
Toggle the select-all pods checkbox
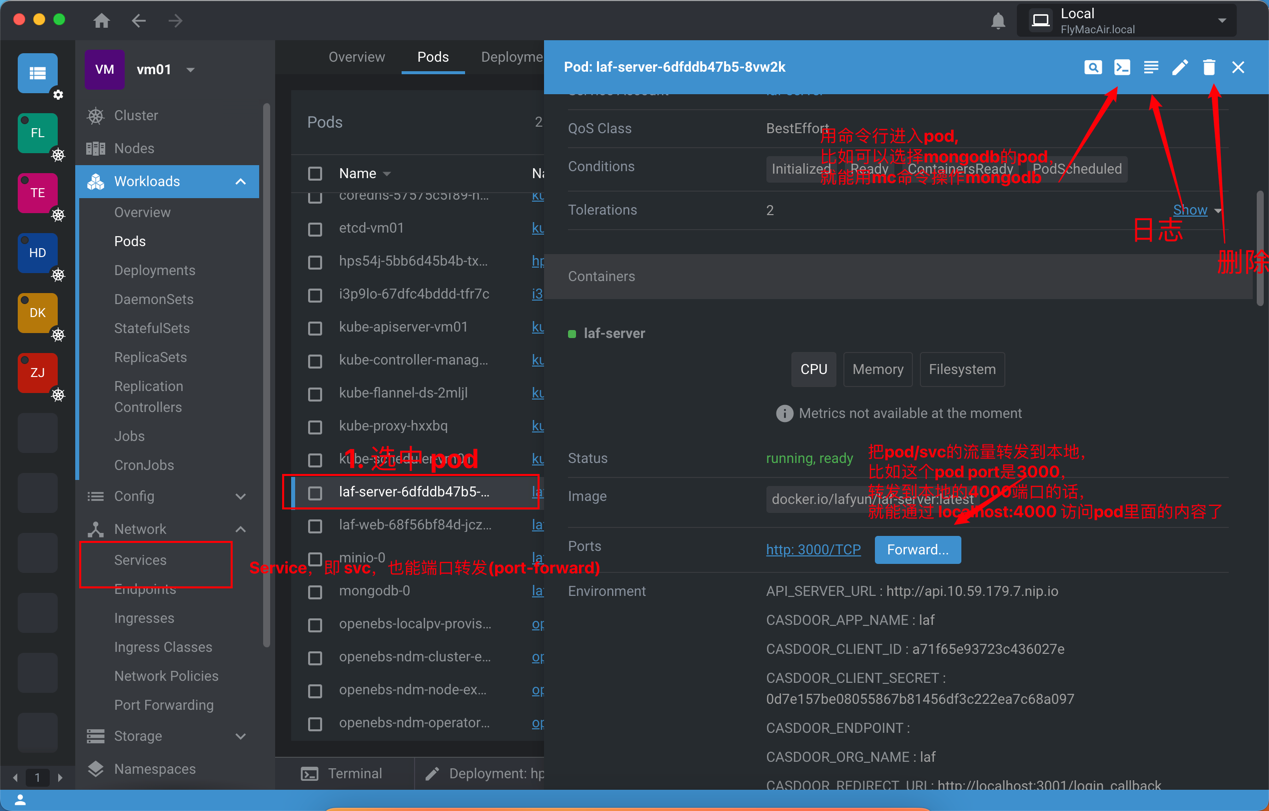[x=315, y=174]
